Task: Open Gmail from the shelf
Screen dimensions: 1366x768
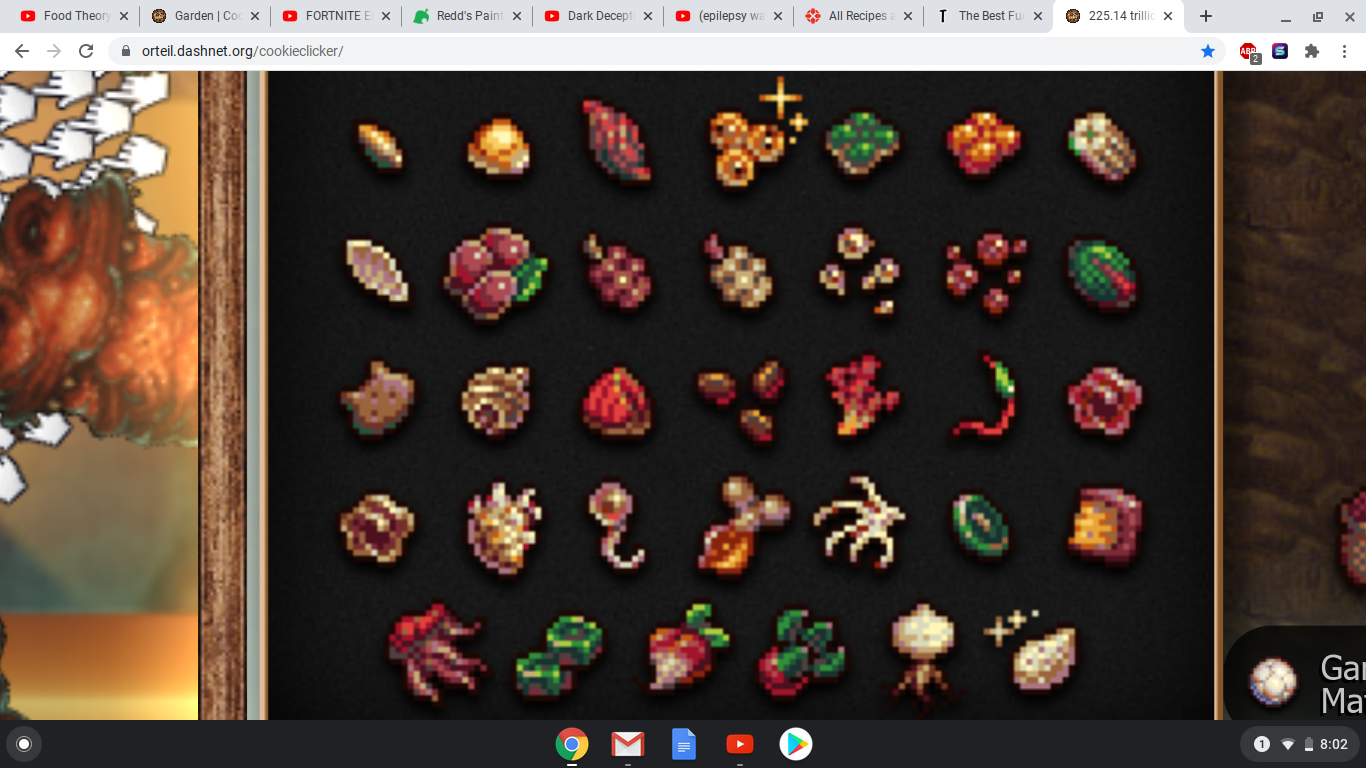Action: 627,744
